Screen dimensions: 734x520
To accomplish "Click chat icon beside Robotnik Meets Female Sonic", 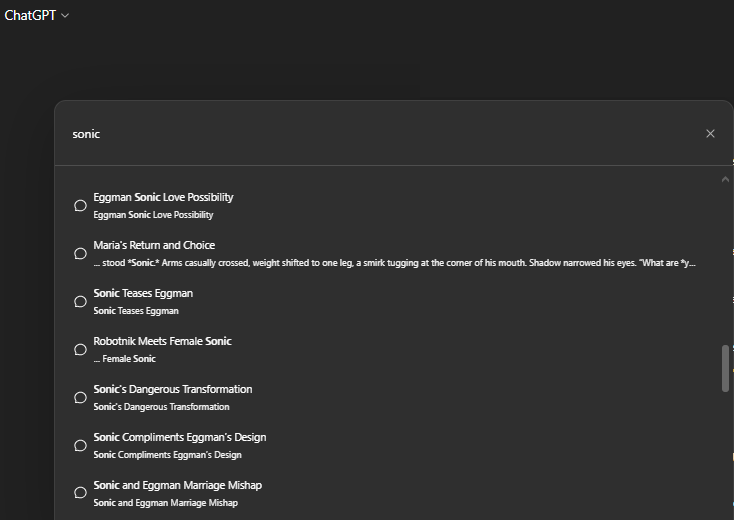I will pyautogui.click(x=80, y=350).
